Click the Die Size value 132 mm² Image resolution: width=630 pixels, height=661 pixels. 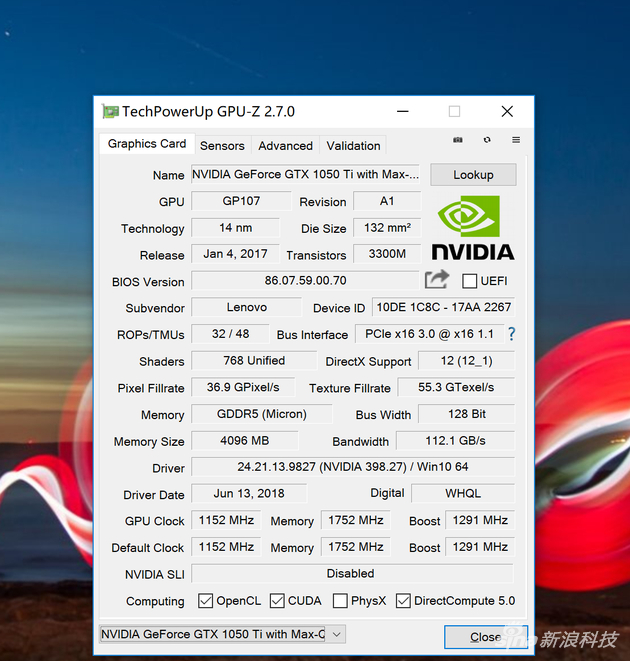[387, 228]
